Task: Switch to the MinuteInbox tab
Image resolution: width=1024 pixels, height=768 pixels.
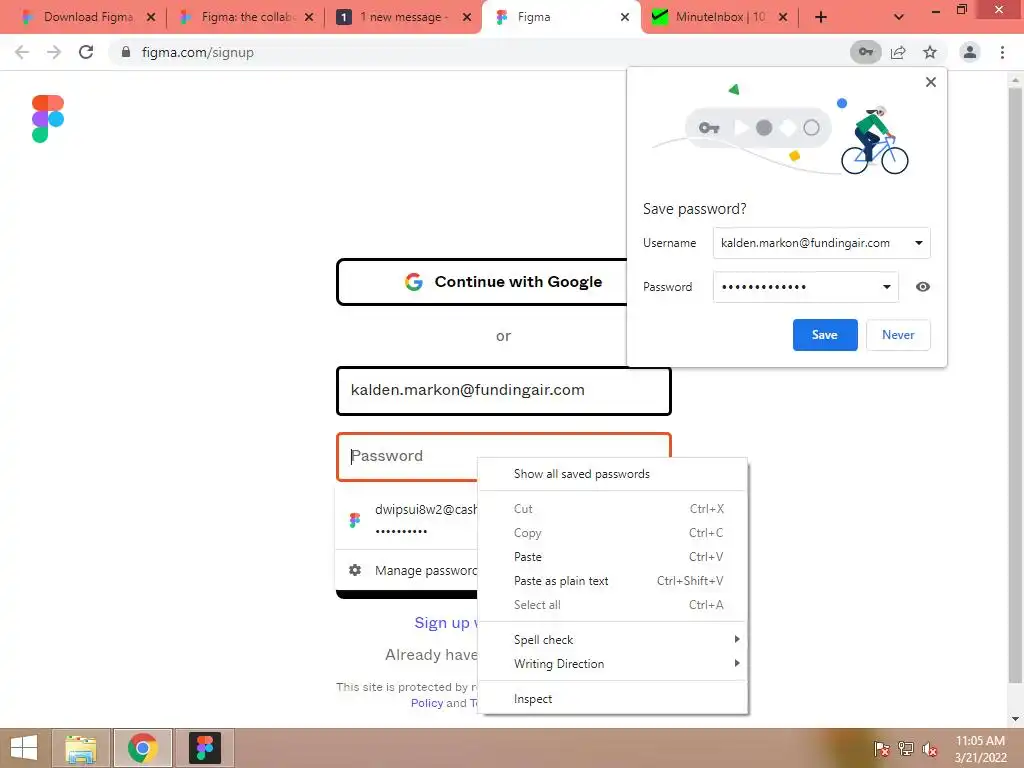Action: pyautogui.click(x=718, y=18)
